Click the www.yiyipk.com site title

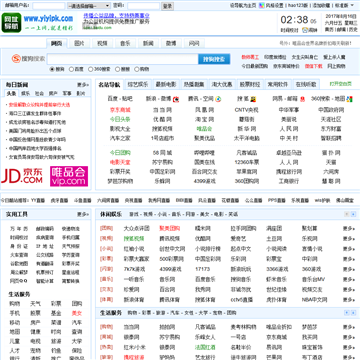pyautogui.click(x=48, y=18)
